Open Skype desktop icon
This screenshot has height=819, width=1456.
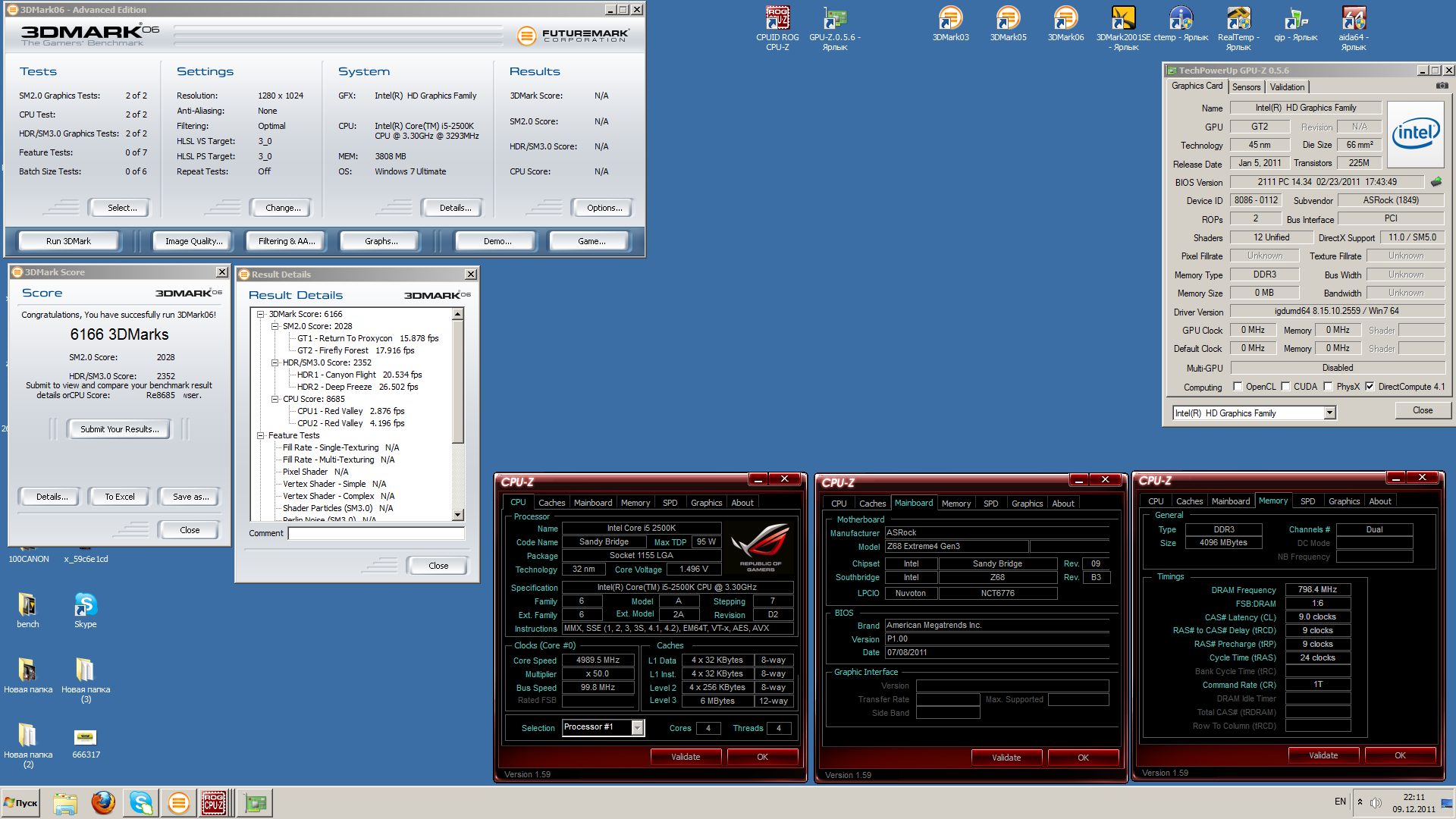86,610
